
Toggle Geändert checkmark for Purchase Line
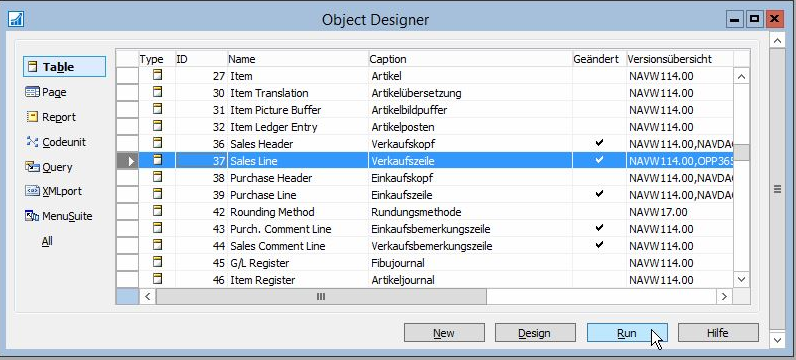click(600, 194)
